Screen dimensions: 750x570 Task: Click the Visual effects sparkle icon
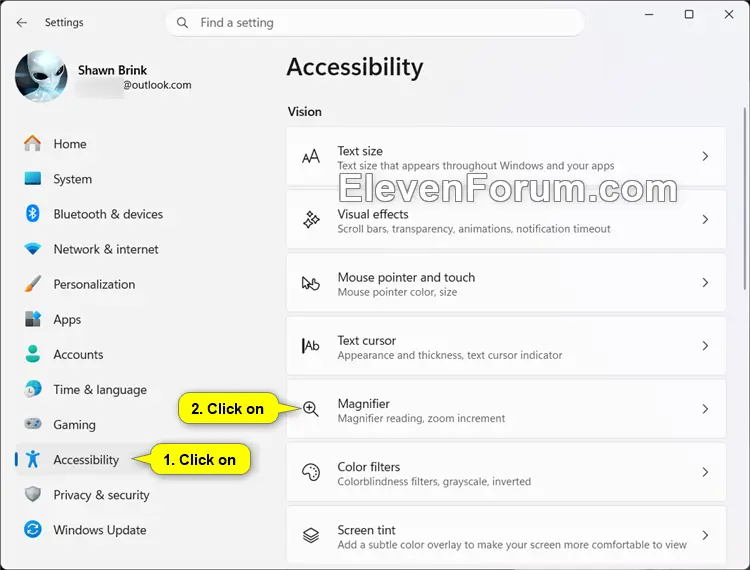[x=311, y=219]
